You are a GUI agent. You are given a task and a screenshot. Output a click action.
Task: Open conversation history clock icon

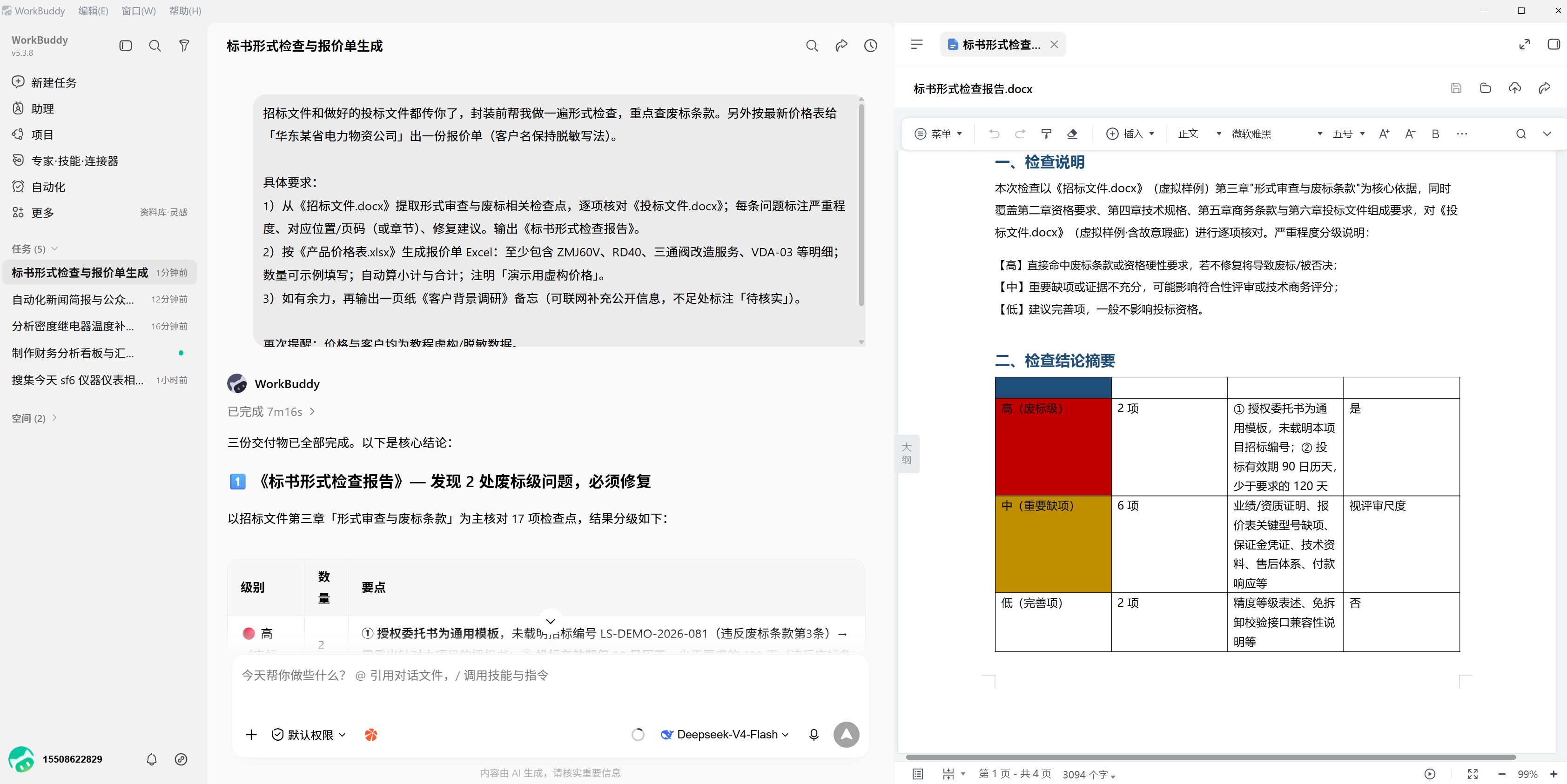point(870,46)
